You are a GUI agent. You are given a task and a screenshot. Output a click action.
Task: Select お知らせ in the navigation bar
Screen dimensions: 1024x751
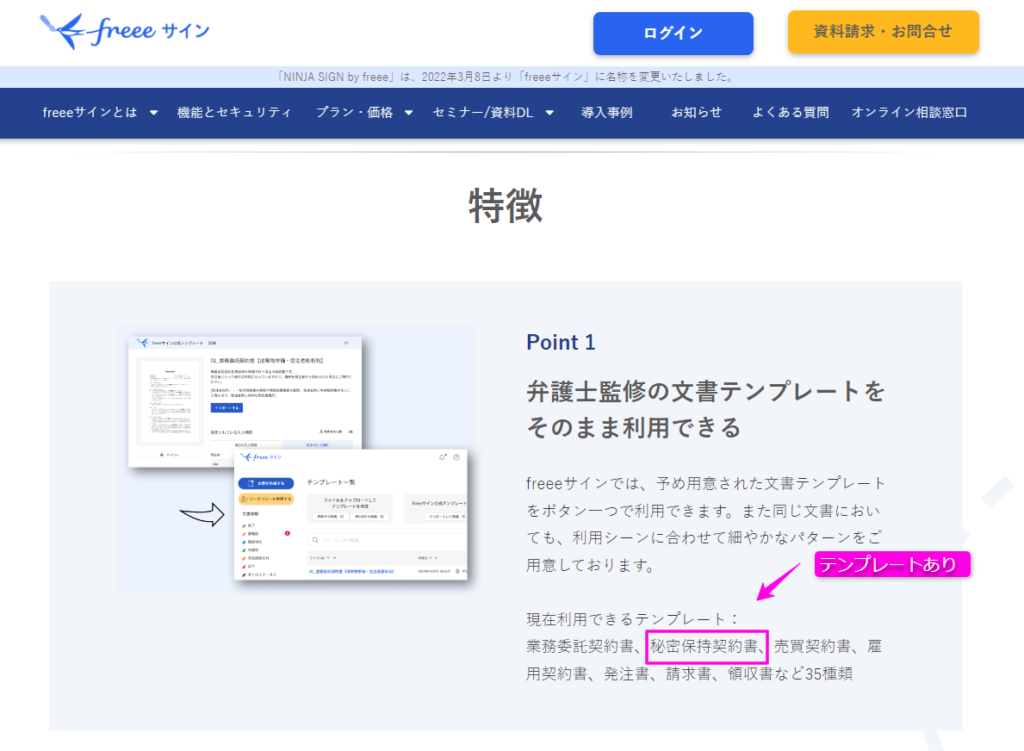coord(696,113)
